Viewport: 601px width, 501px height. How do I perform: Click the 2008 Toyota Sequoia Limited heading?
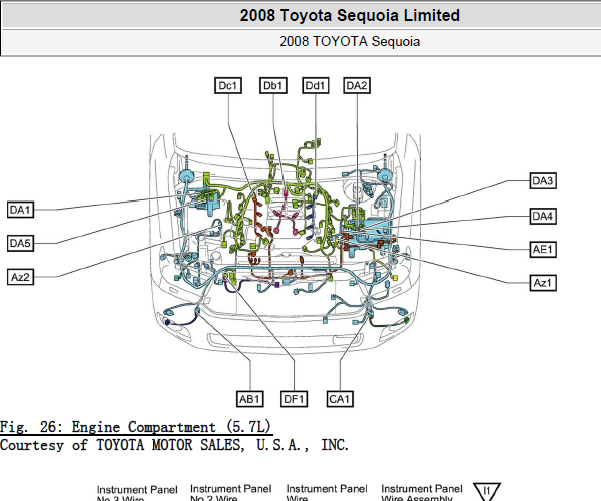350,15
